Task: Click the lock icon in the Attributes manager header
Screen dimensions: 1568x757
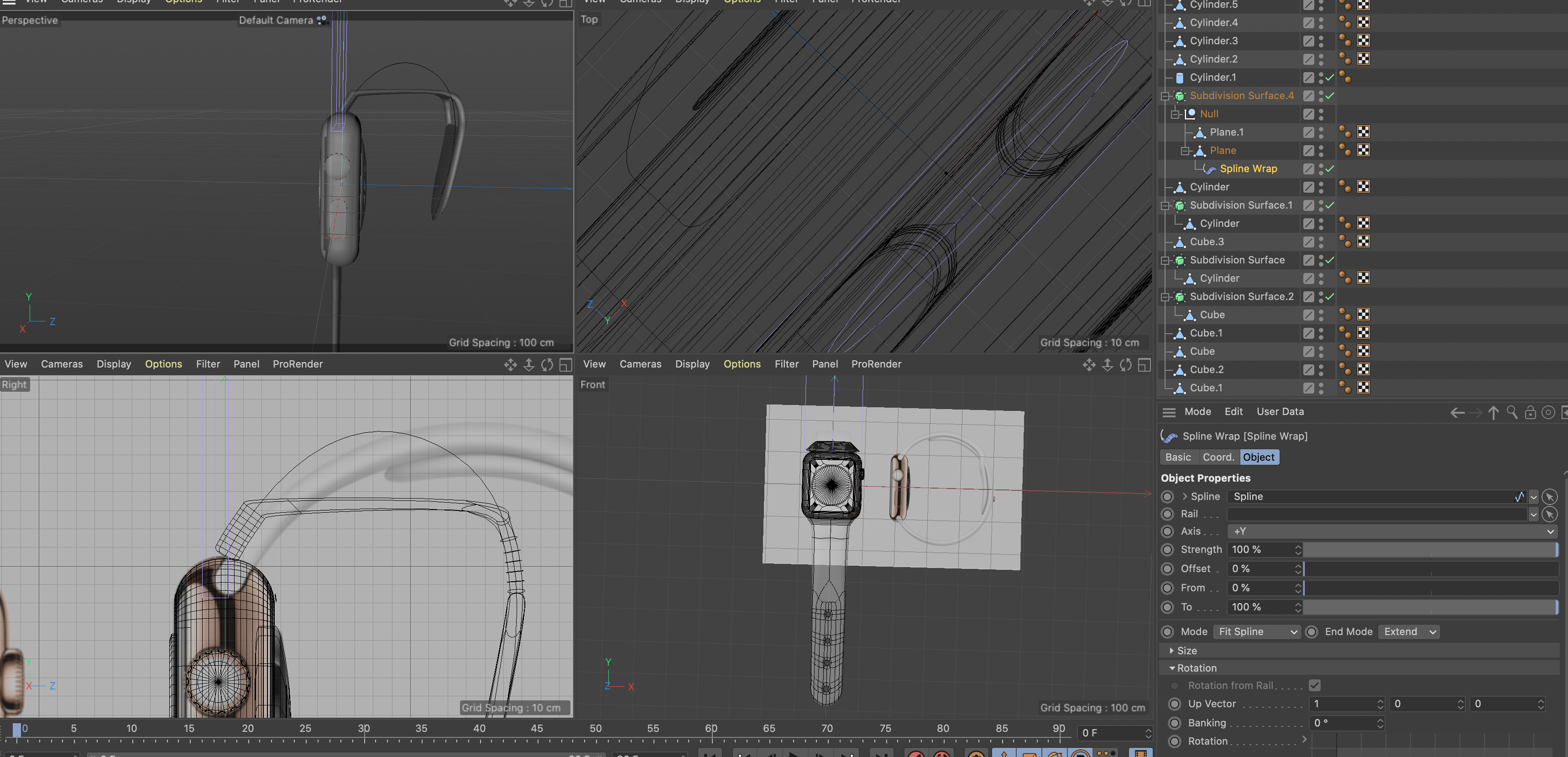Action: click(1530, 412)
